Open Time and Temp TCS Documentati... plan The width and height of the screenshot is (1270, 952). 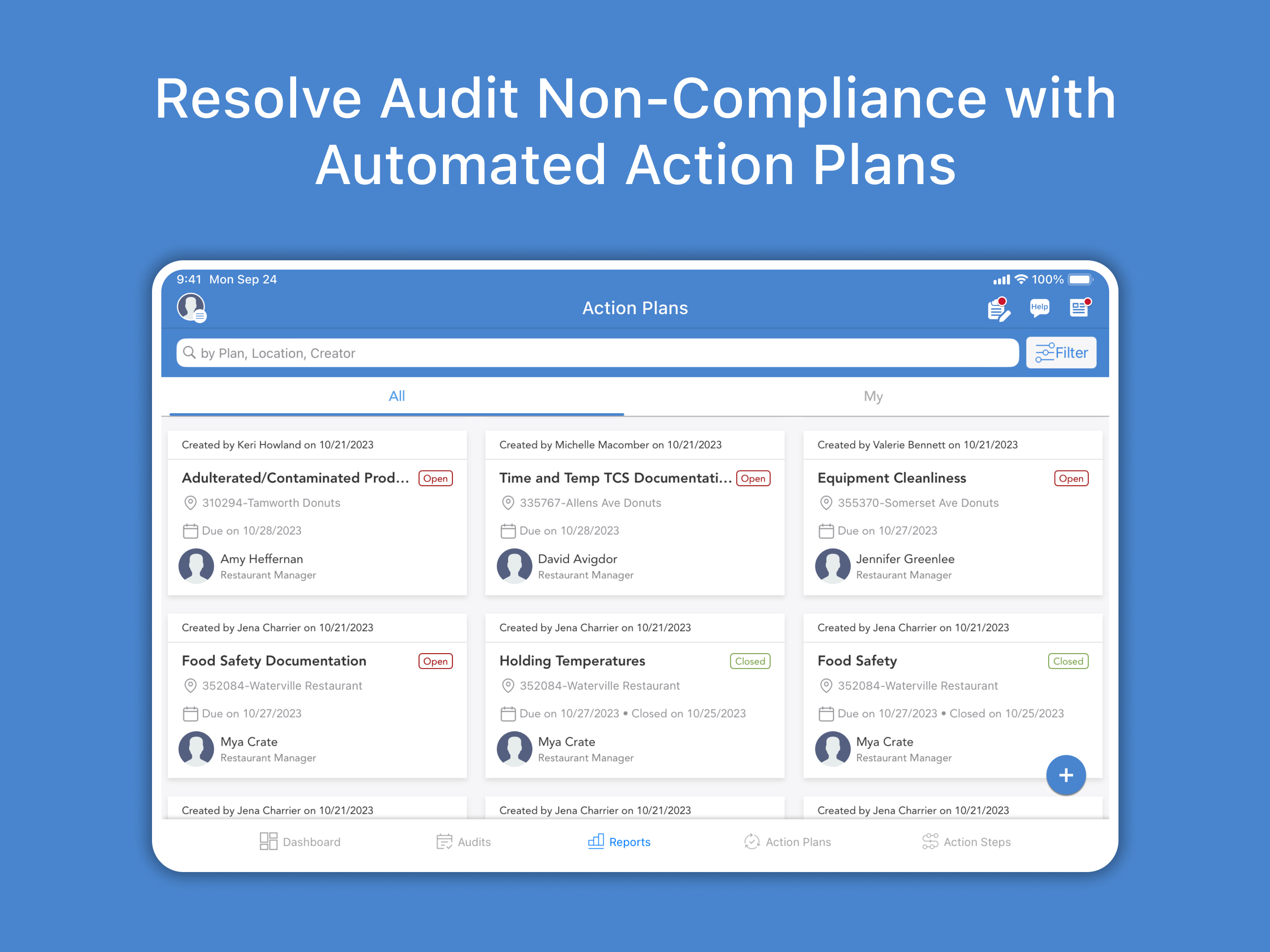pyautogui.click(x=615, y=478)
